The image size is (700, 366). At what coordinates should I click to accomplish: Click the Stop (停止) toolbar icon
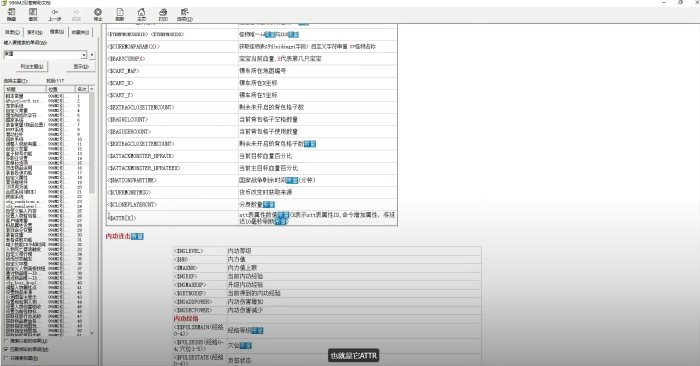98,14
